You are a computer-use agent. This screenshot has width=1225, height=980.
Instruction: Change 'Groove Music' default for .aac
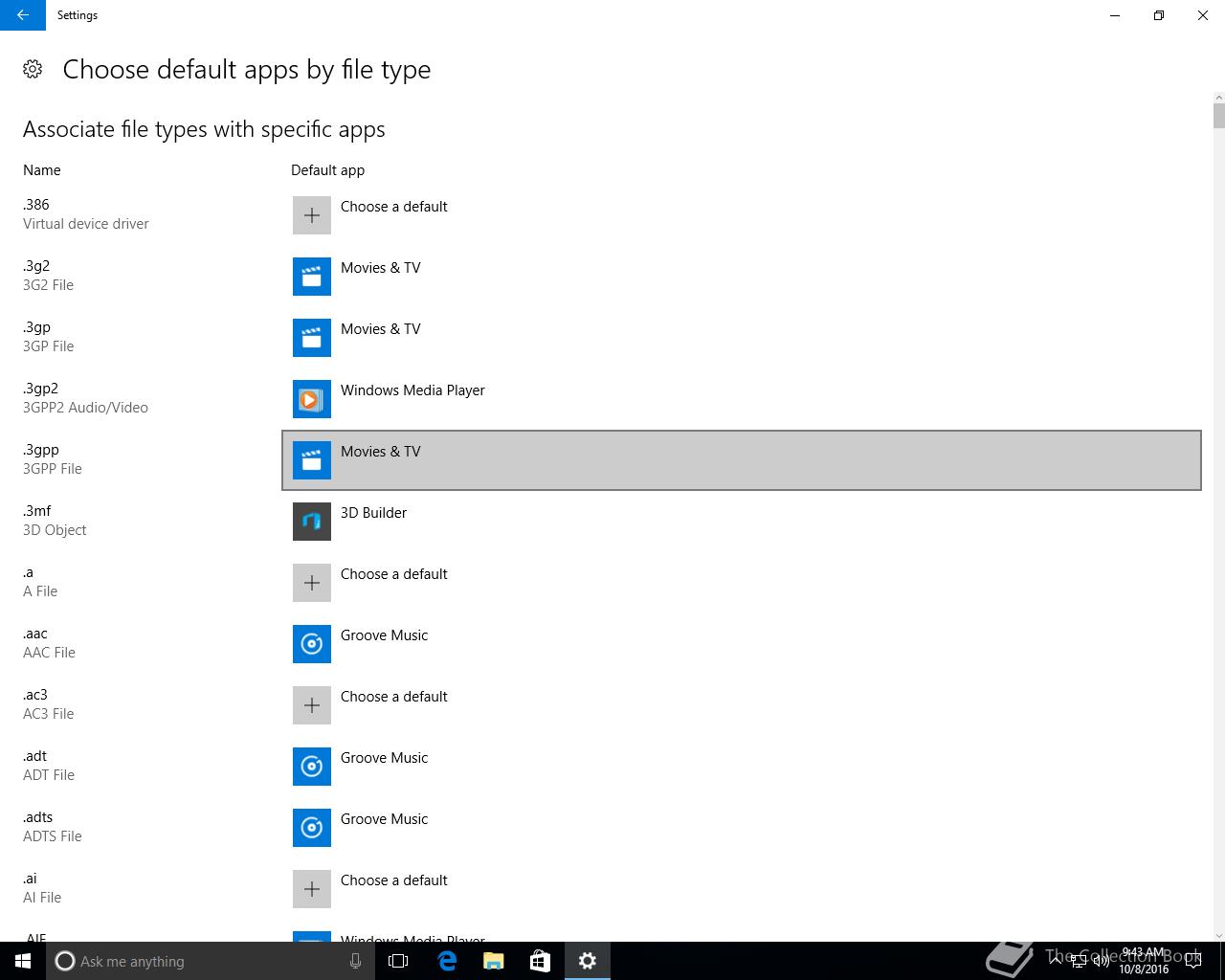click(384, 635)
